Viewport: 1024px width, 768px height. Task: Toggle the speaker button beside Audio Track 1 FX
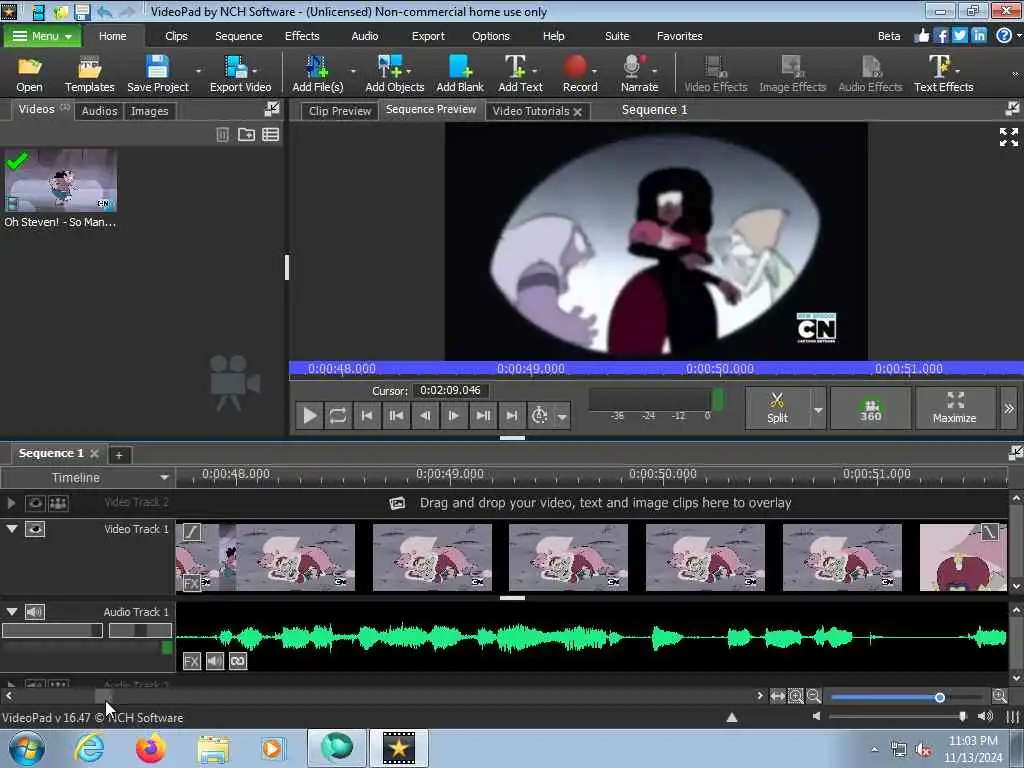[x=215, y=661]
